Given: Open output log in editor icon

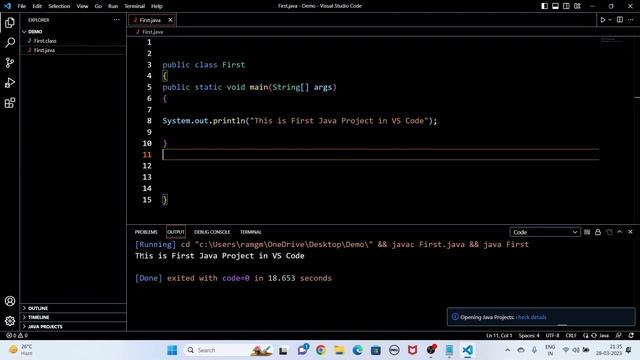Looking at the screenshot, I should coord(609,232).
